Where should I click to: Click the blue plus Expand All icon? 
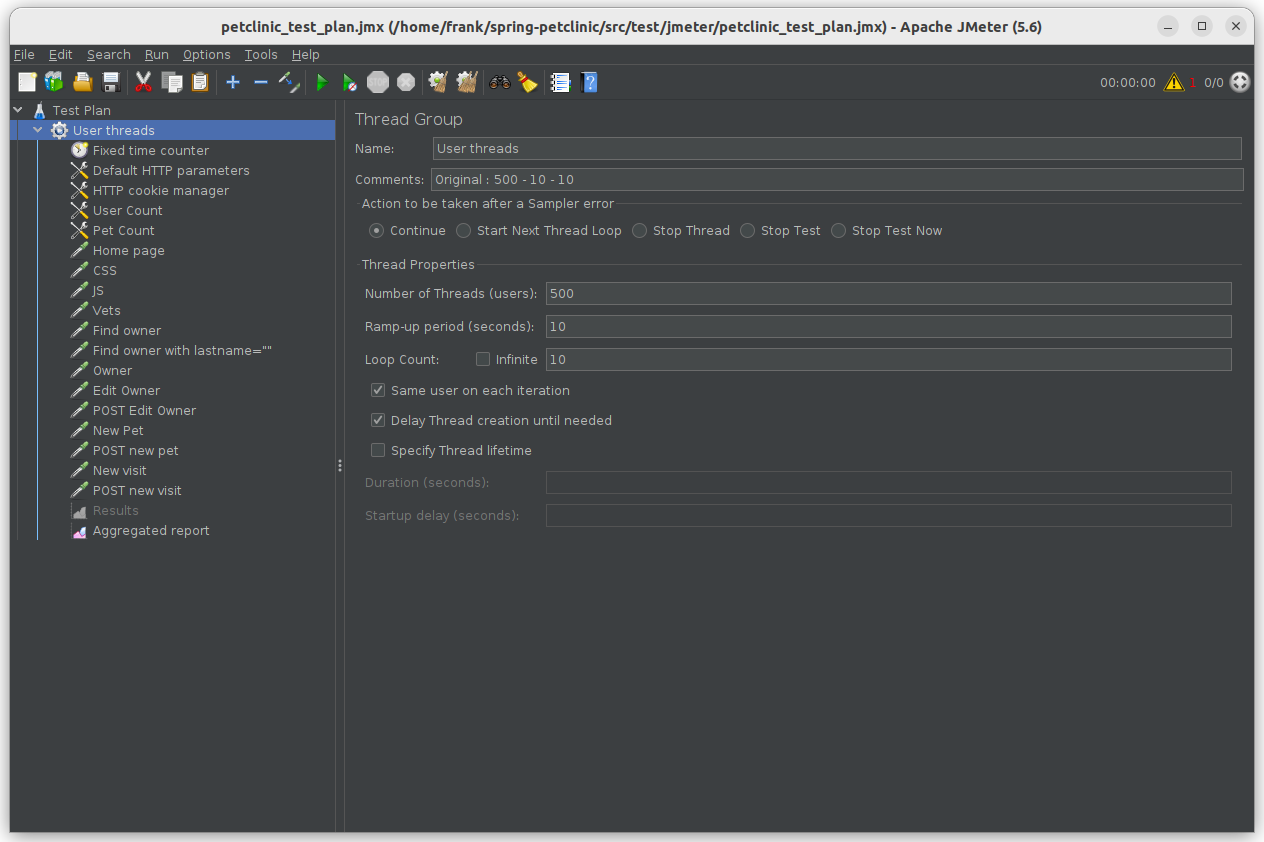click(233, 83)
